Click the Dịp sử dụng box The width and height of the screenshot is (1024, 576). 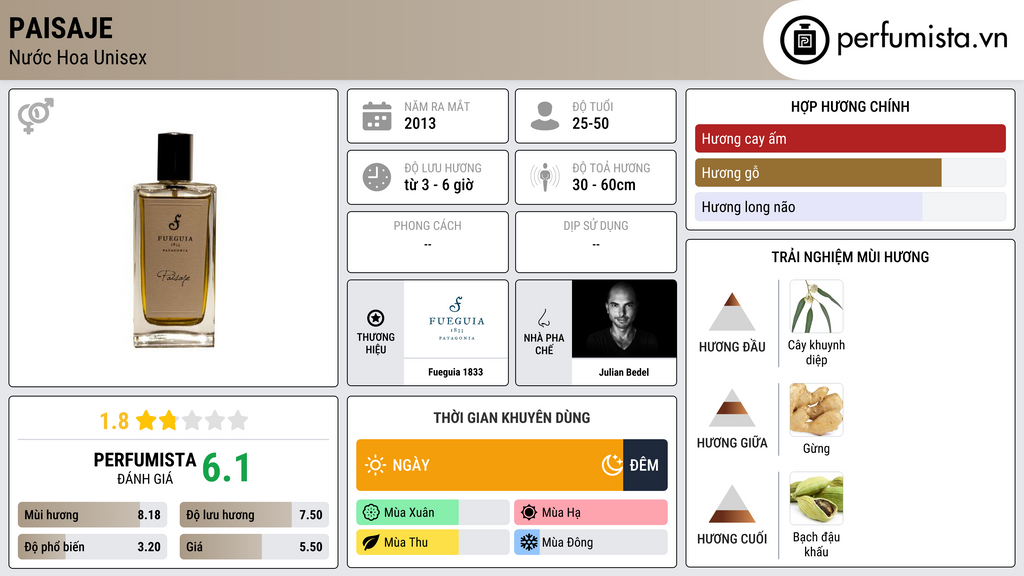596,242
